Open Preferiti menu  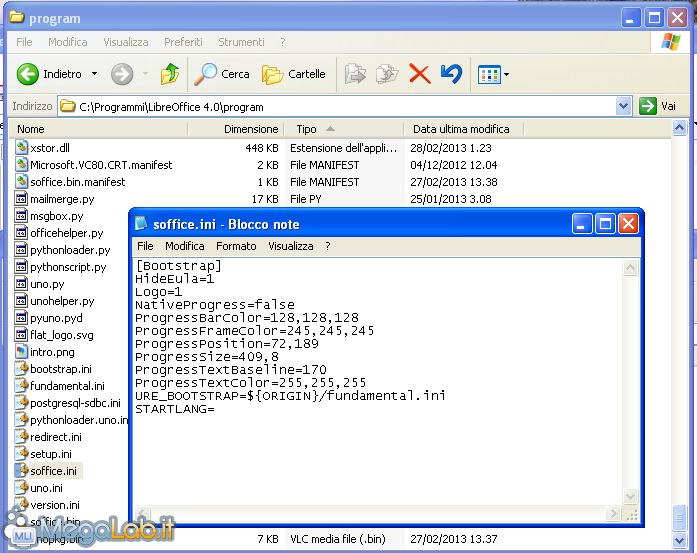(183, 42)
